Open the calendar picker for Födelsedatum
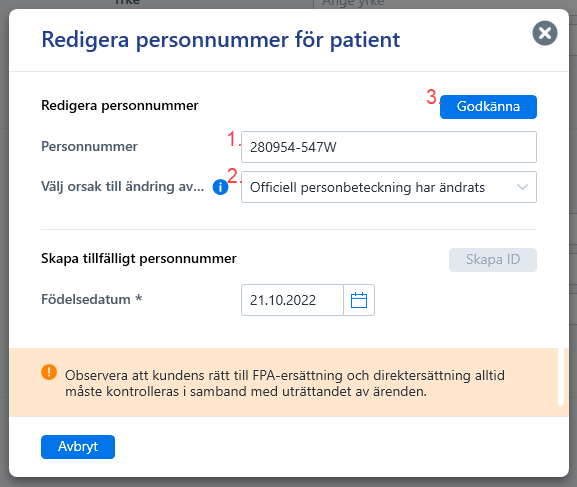This screenshot has height=487, width=577. tap(359, 300)
